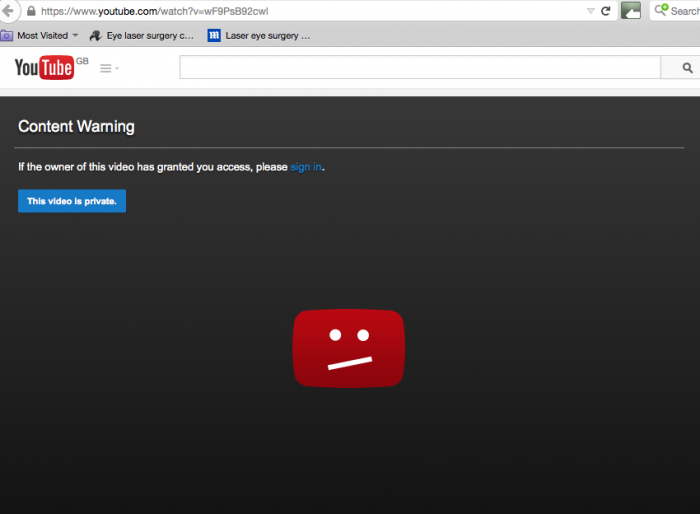Click the Content Warning heading
The height and width of the screenshot is (514, 700).
[x=76, y=127]
